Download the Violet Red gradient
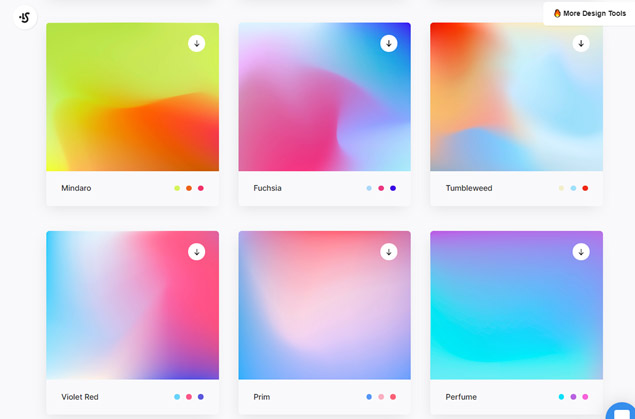The height and width of the screenshot is (419, 635). tap(196, 252)
